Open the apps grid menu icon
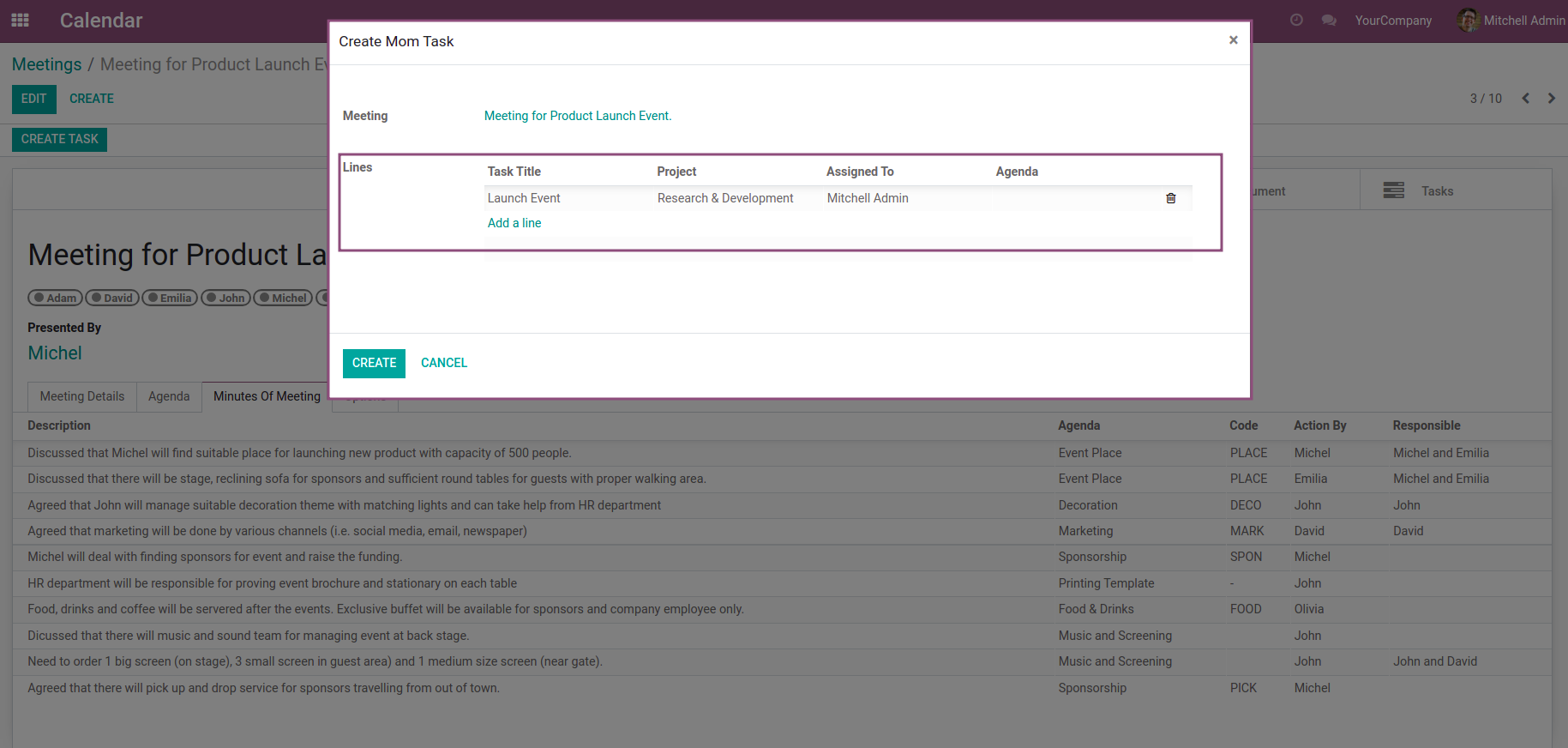This screenshot has width=1568, height=748. [x=21, y=20]
